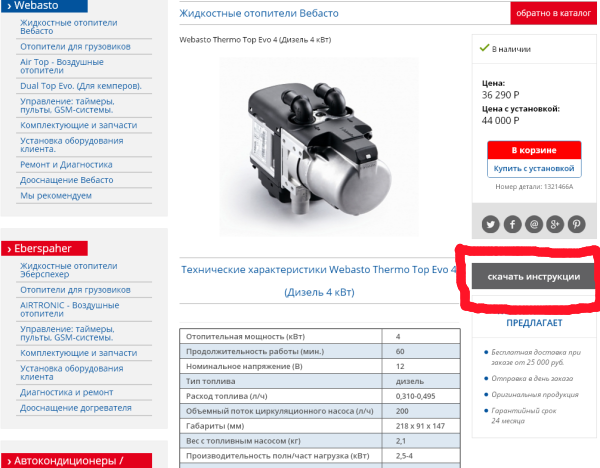Click the green availability checkmark icon

pos(484,48)
